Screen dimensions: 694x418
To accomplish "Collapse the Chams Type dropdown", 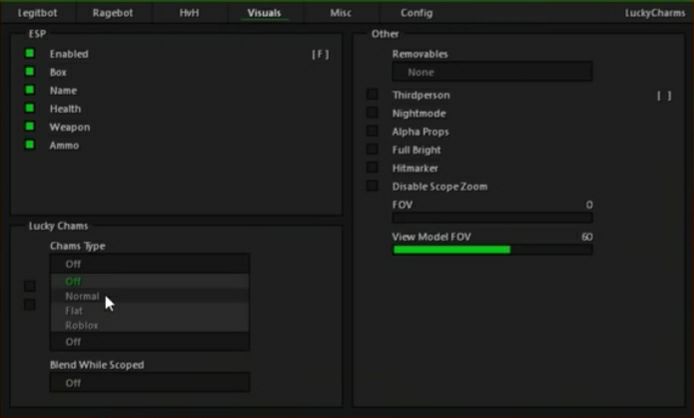I will (150, 264).
